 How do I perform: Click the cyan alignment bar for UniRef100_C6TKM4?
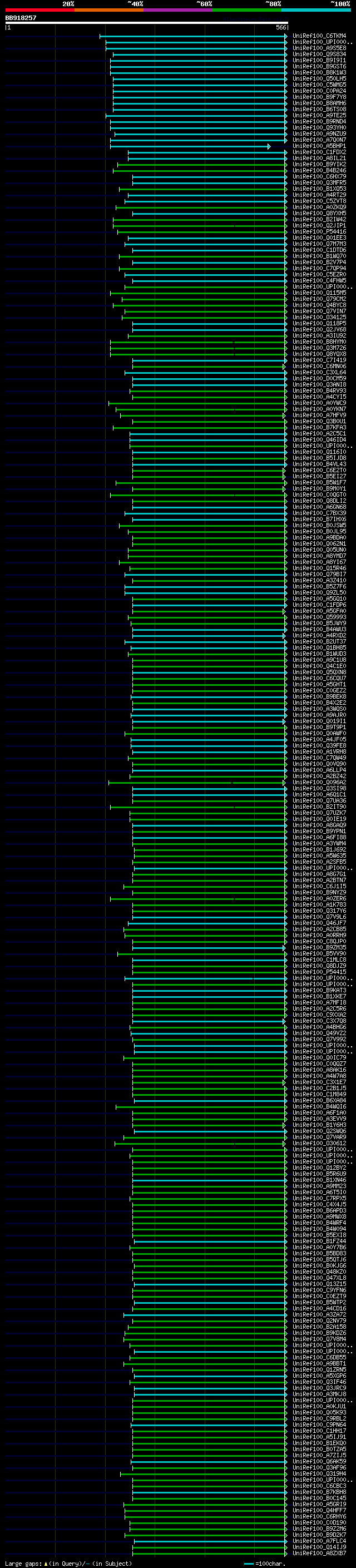(x=194, y=36)
